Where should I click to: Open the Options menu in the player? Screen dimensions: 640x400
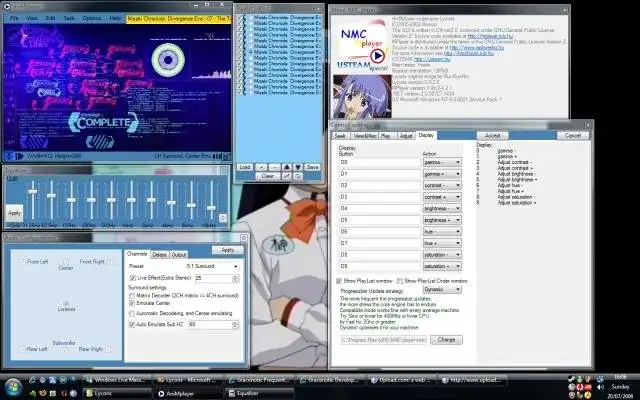91,18
